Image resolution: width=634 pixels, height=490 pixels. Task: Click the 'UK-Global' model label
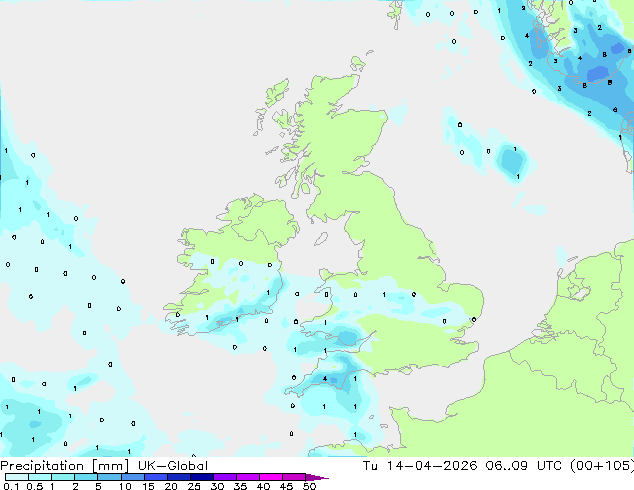[x=173, y=466]
